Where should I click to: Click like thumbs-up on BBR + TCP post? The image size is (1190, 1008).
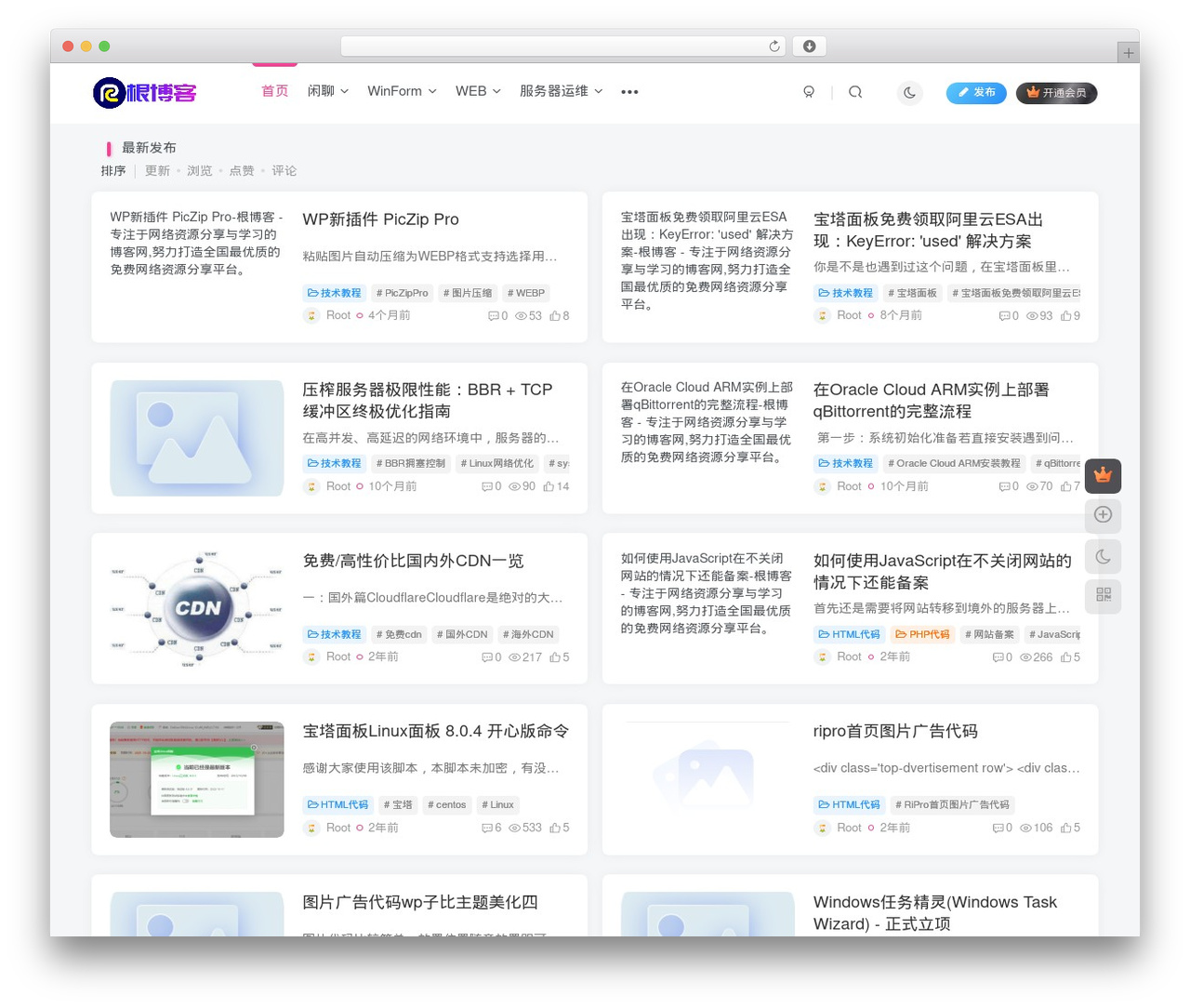click(549, 486)
